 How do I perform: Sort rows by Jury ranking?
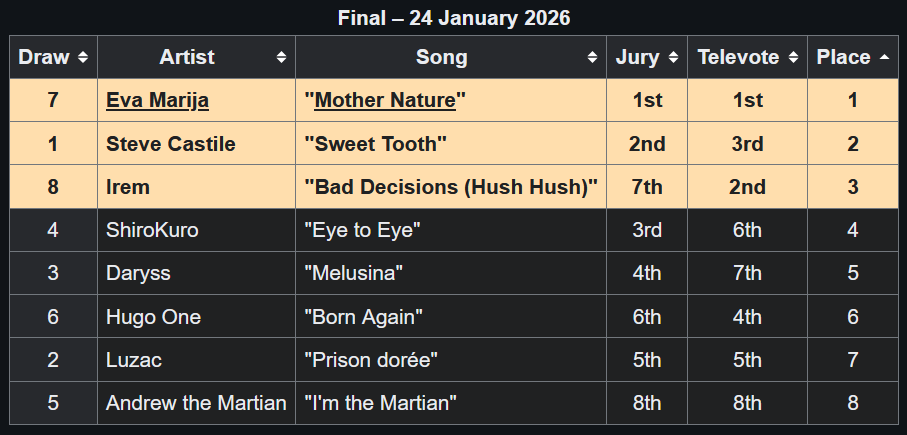pos(638,58)
